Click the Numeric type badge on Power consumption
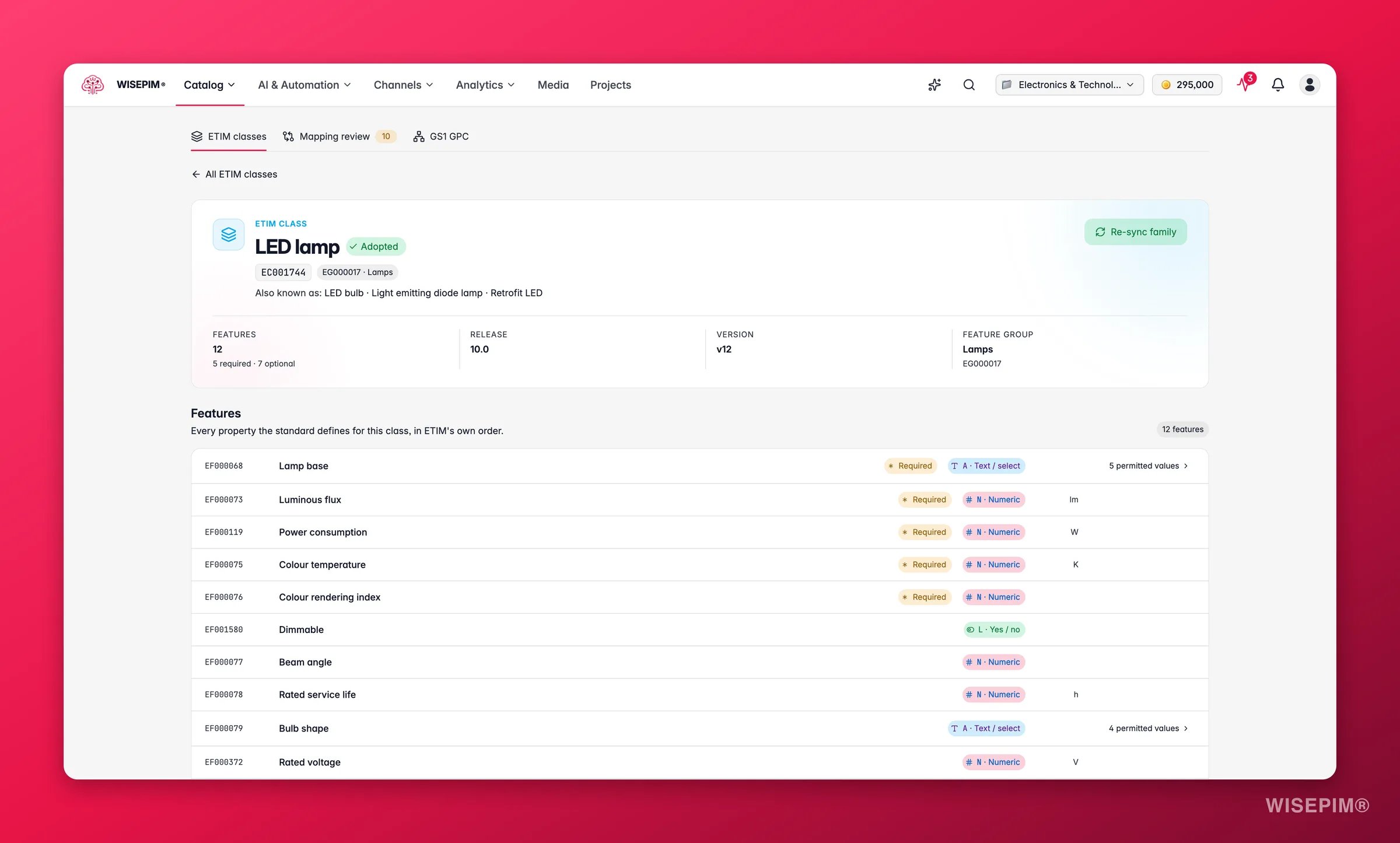The image size is (1400, 843). point(993,532)
